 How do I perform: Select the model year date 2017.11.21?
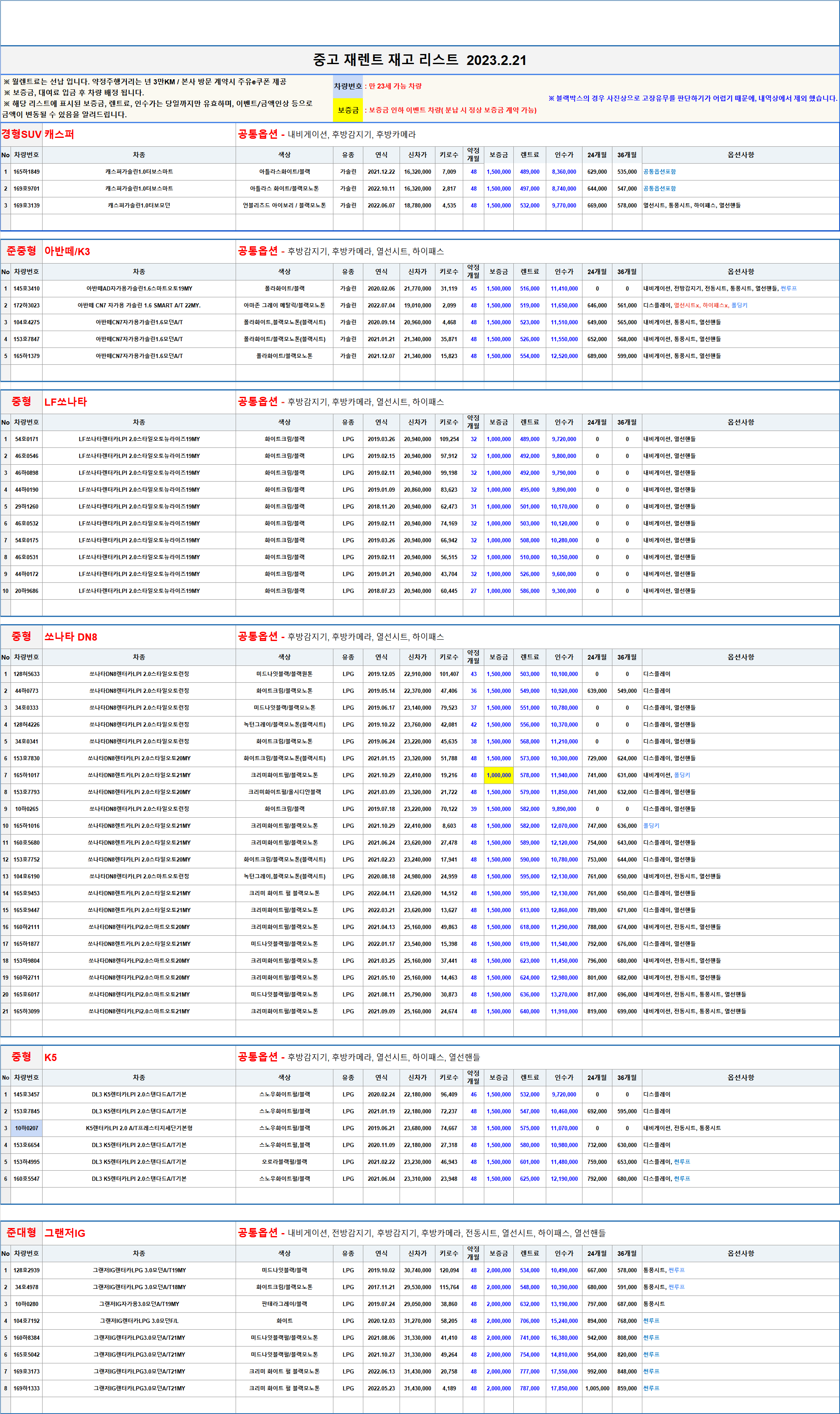coord(381,1287)
